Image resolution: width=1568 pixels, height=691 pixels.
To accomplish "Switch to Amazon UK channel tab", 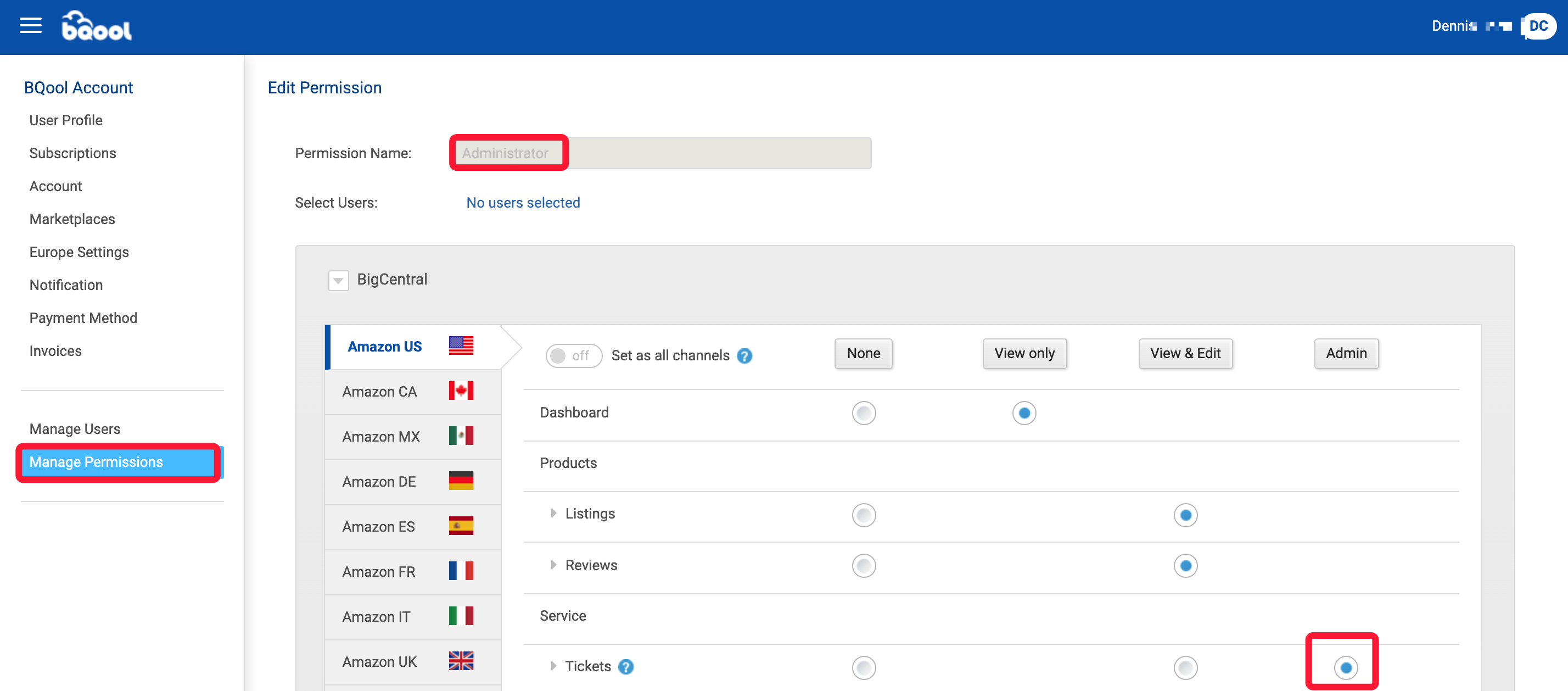I will point(413,662).
